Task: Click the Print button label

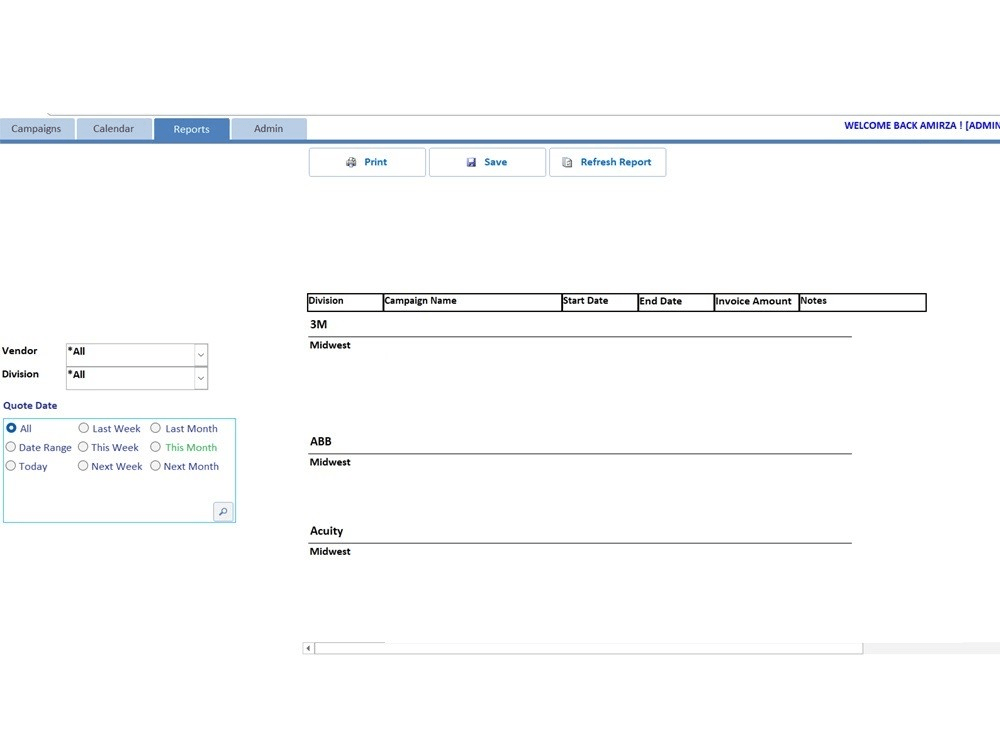Action: click(376, 162)
